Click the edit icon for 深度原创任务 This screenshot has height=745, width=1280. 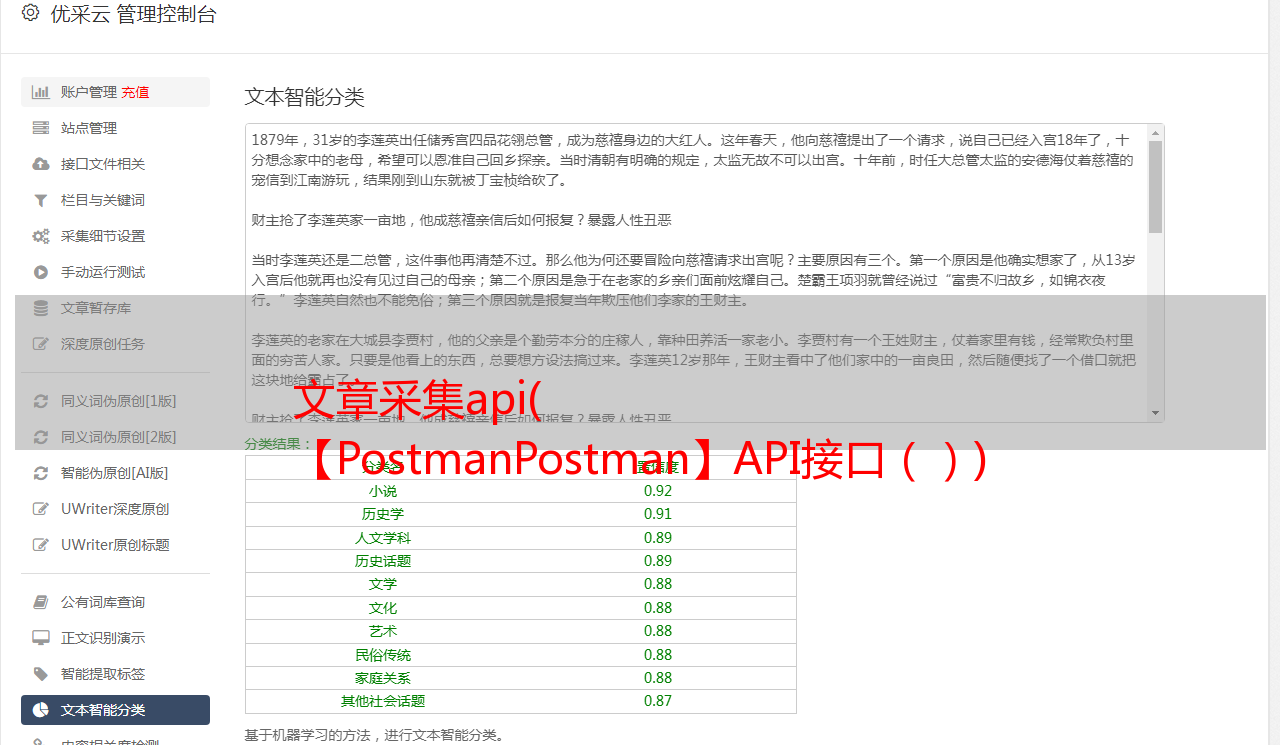point(41,344)
